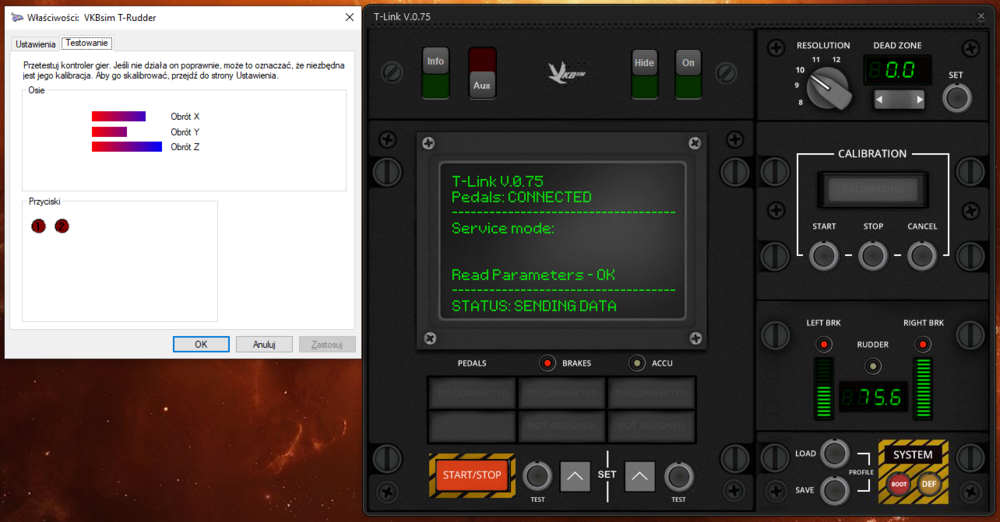Toggle the On switch in T-Link
Image resolution: width=1000 pixels, height=522 pixels.
pos(688,74)
